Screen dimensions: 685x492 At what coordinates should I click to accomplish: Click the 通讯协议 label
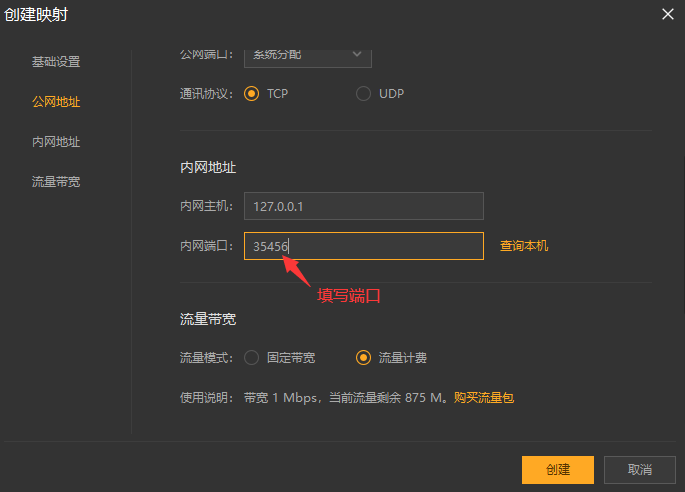point(206,94)
